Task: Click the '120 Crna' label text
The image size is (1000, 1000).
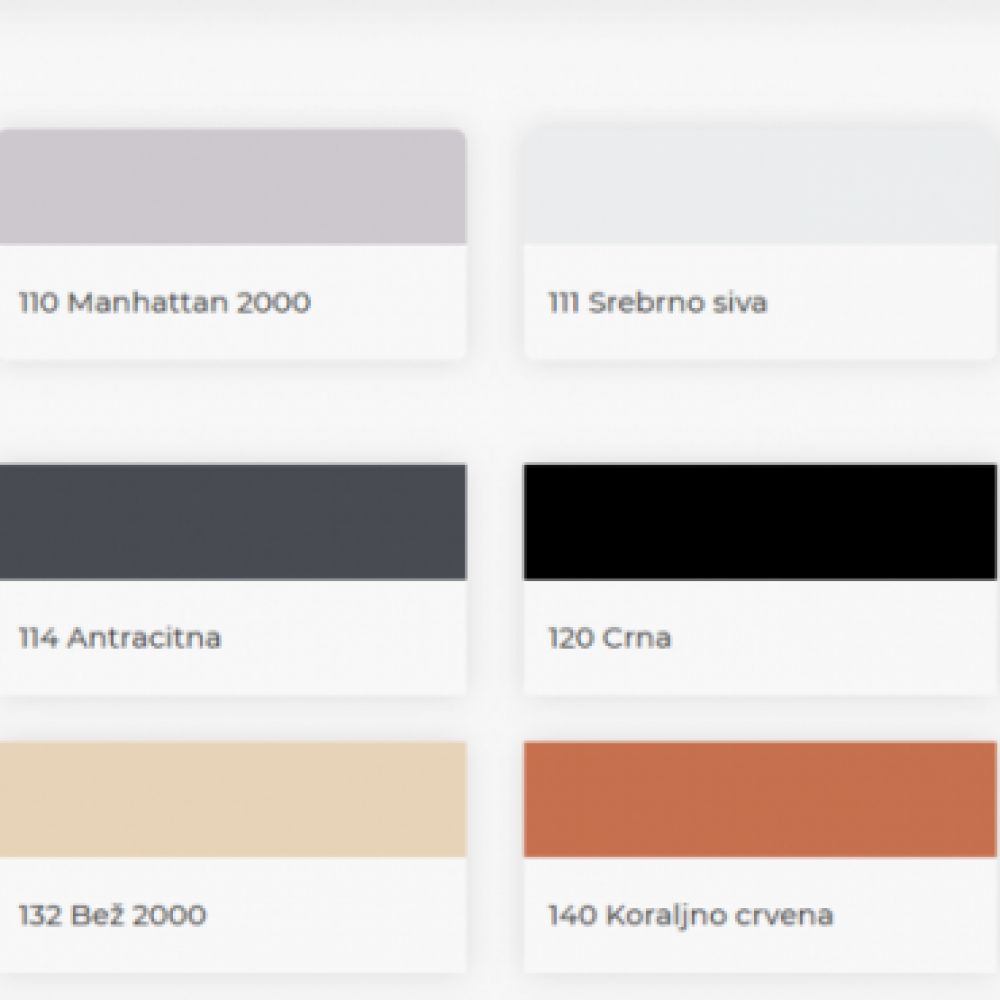Action: coord(609,637)
